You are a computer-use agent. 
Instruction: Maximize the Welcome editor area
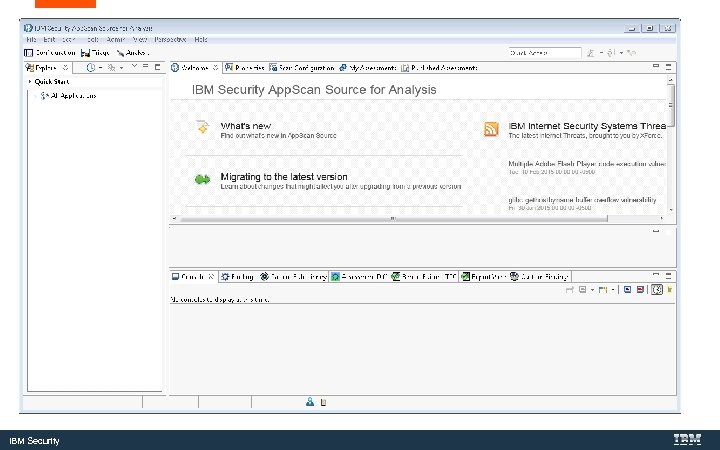point(668,67)
